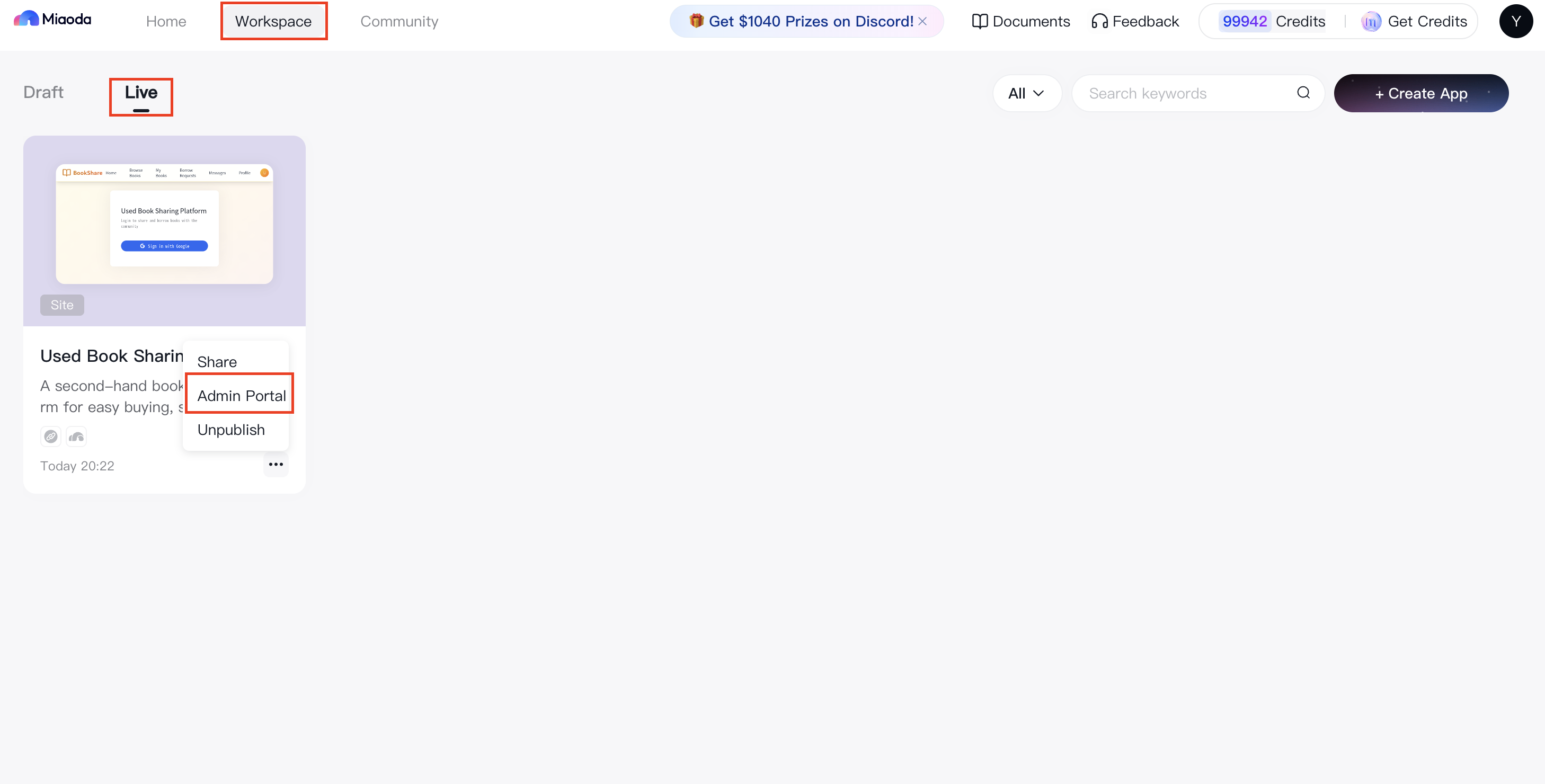
Task: Dismiss the Discord prizes banner
Action: [x=922, y=22]
